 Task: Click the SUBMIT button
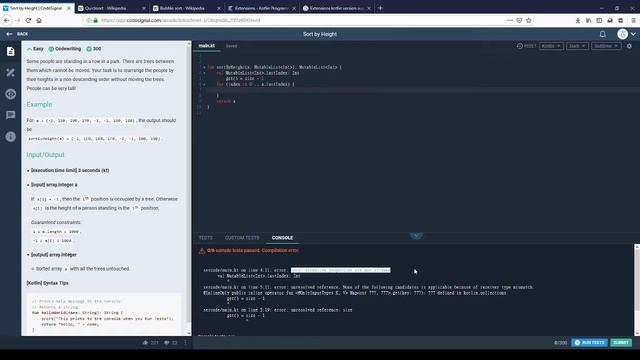pyautogui.click(x=621, y=342)
